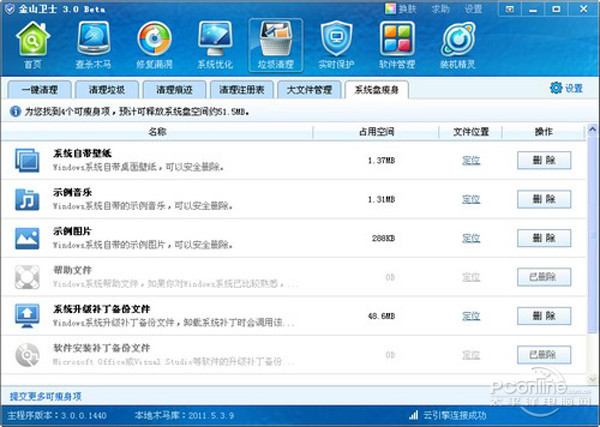This screenshot has height=427, width=600.
Task: Delete 示例音乐 with 删除 button
Action: tap(544, 199)
